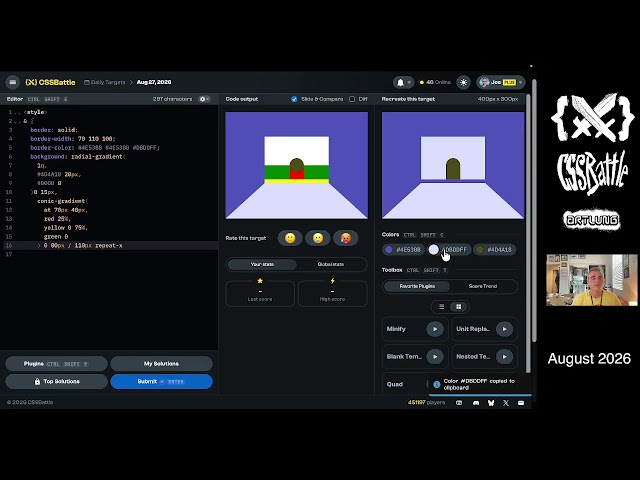Image resolution: width=640 pixels, height=480 pixels.
Task: Run the Blank Template plugin
Action: tap(435, 357)
